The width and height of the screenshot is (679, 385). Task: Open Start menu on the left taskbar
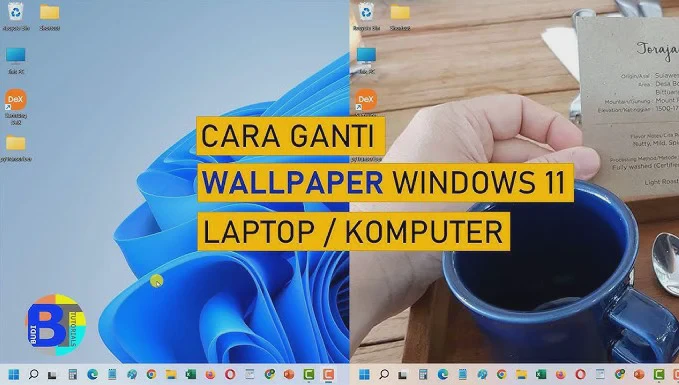14,374
